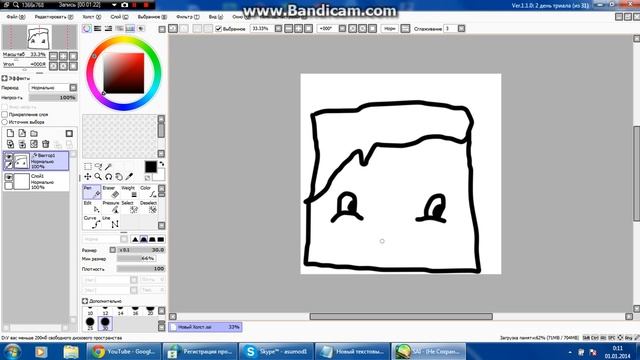This screenshot has width=640, height=360.
Task: Switch to the Новый Холст.sai document tab
Action: (x=206, y=327)
